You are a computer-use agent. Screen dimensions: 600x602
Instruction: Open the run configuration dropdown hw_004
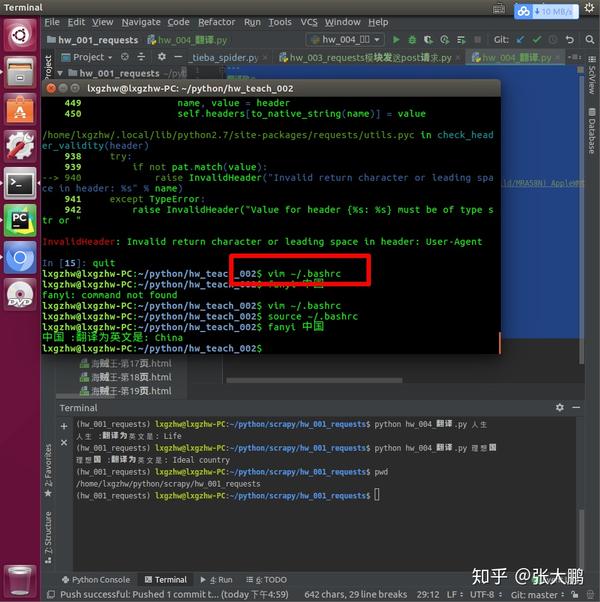[x=345, y=40]
